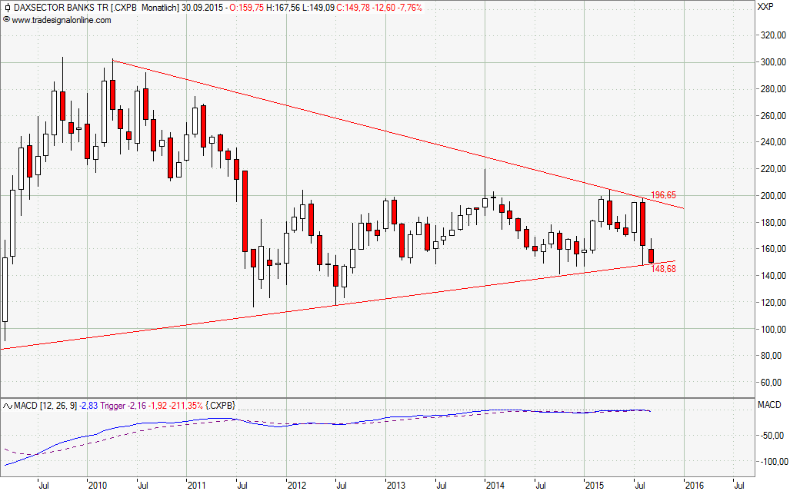The height and width of the screenshot is (491, 800).
Task: Click the MACD indicator wave icon
Action: tap(6, 404)
